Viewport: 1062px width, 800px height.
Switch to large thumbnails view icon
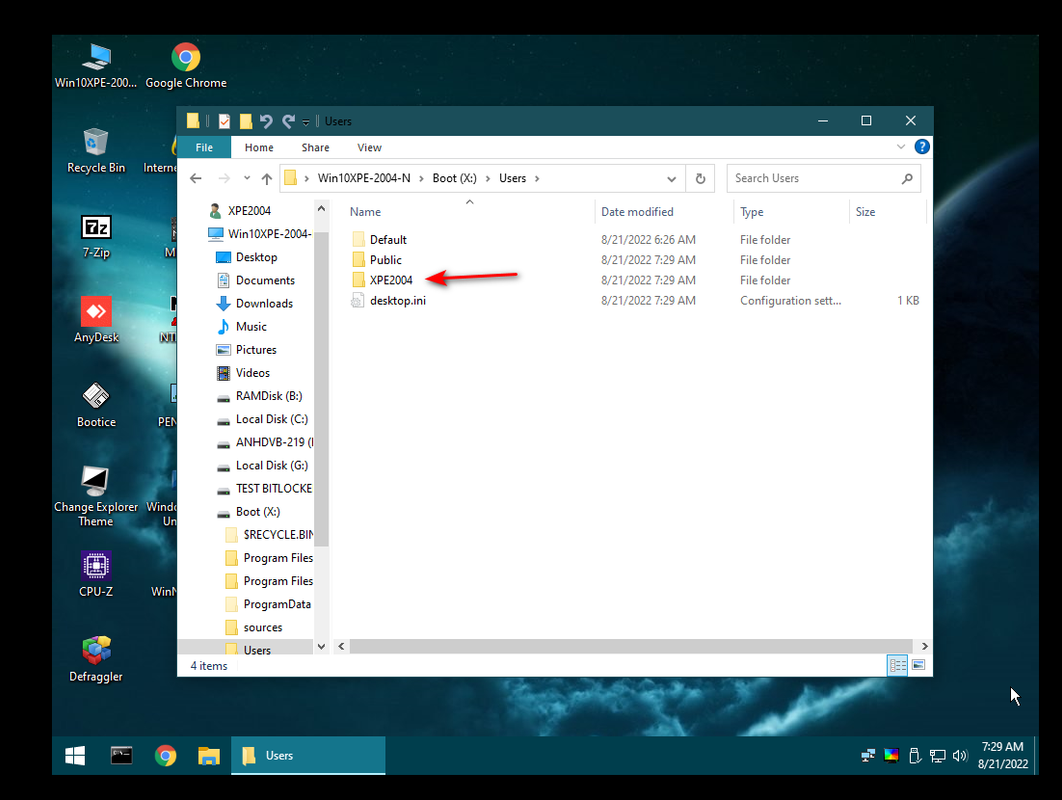point(918,665)
